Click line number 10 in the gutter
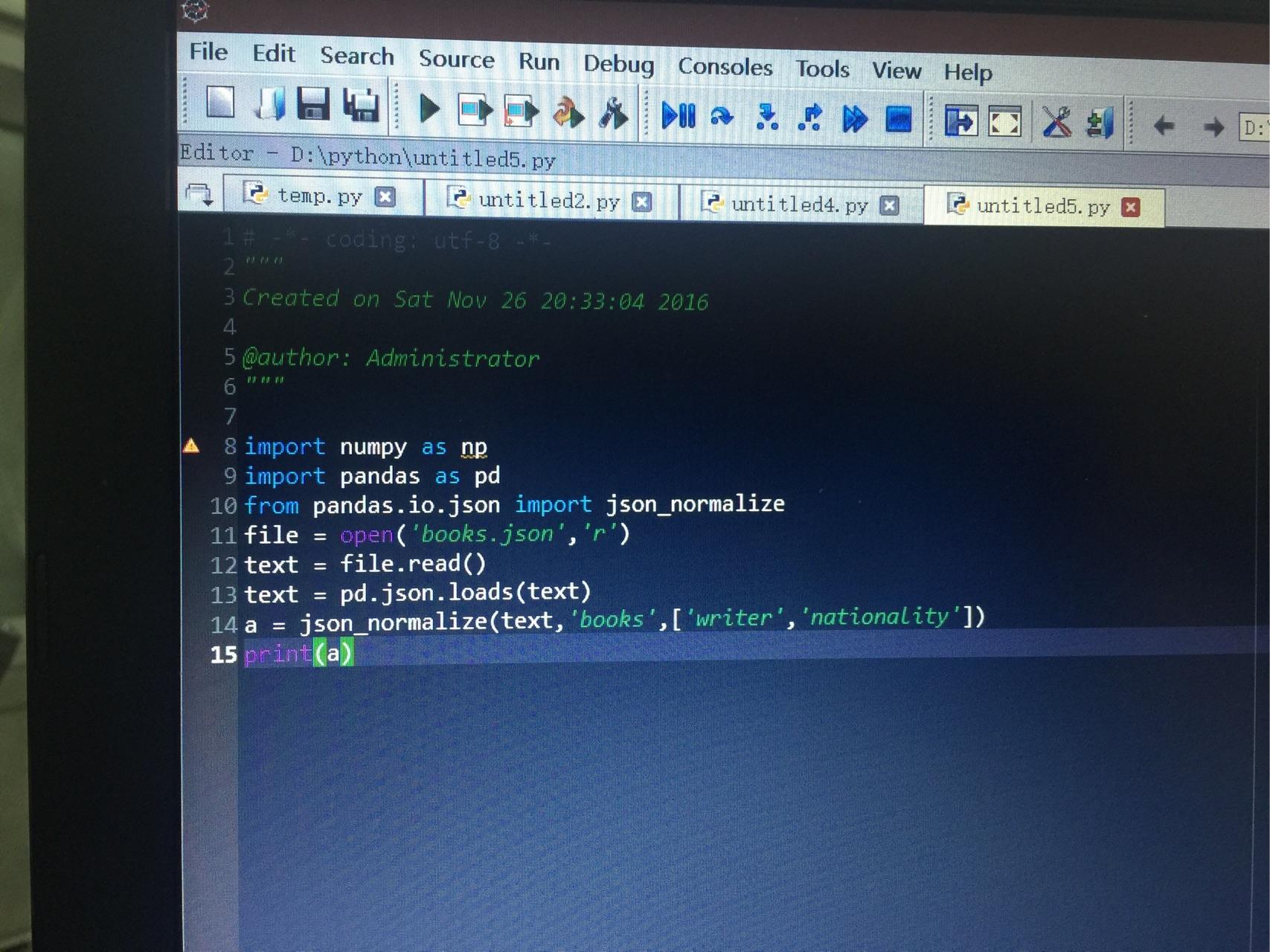The width and height of the screenshot is (1270, 952). click(223, 506)
